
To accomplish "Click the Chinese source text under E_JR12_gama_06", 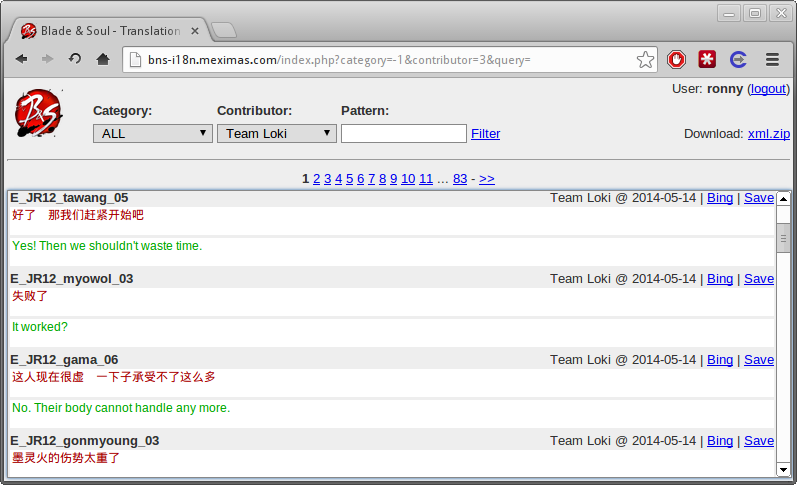I will click(x=114, y=377).
